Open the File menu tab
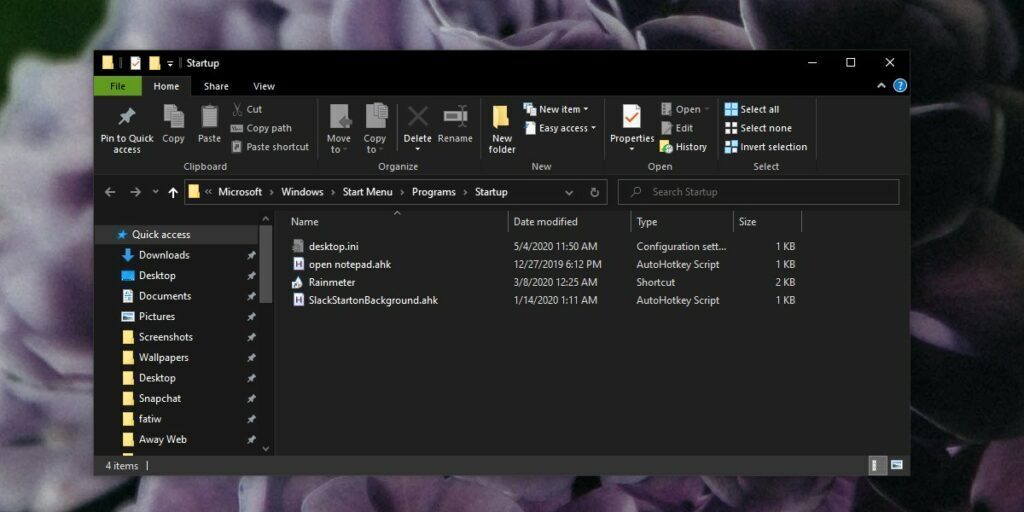Screen dimensions: 1024x512 click(118, 86)
